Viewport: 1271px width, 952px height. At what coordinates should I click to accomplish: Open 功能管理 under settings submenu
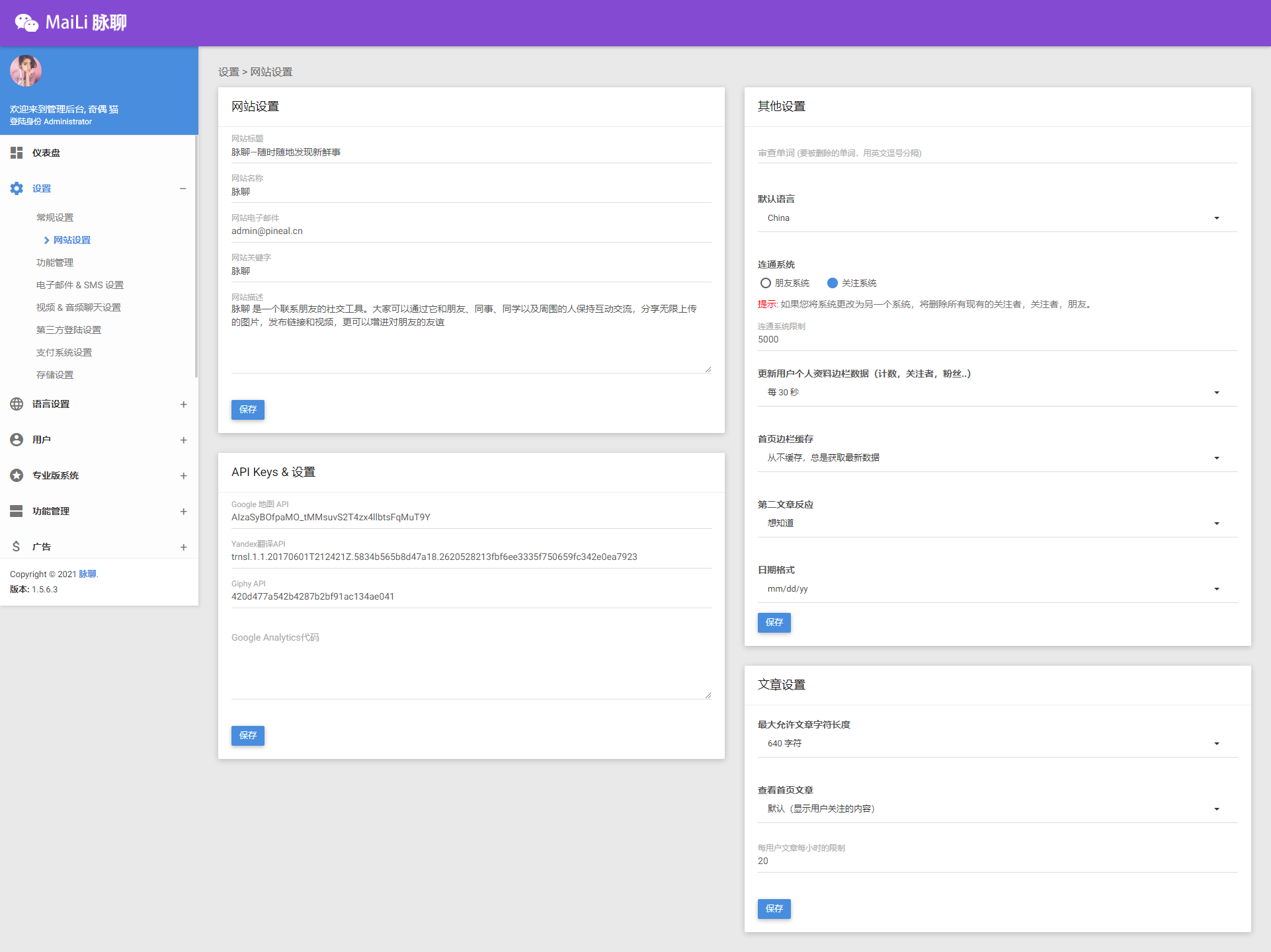[x=55, y=262]
